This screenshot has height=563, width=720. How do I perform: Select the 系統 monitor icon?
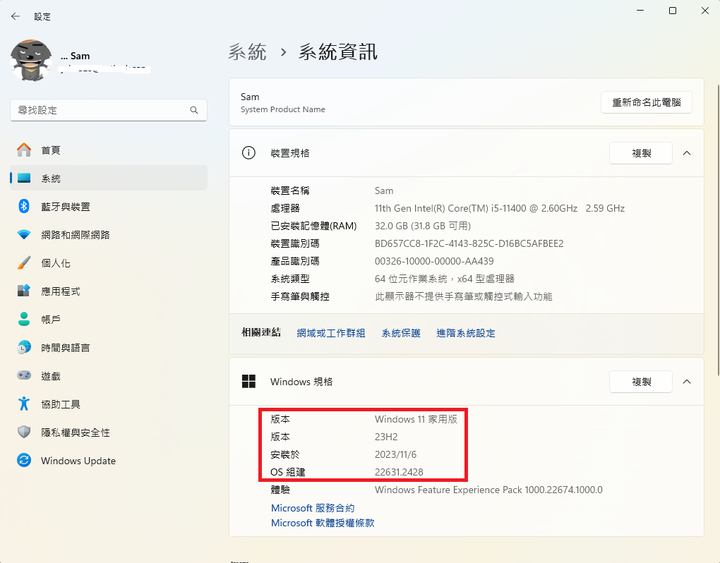coord(24,178)
